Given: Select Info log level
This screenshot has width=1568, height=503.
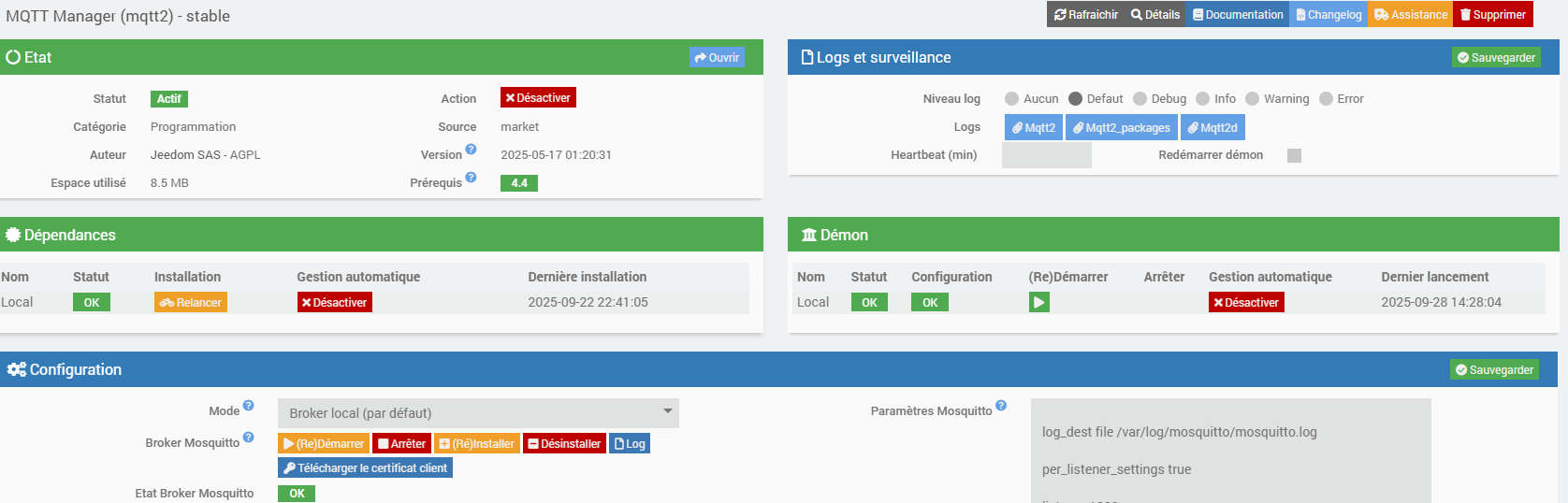Looking at the screenshot, I should coord(1202,98).
